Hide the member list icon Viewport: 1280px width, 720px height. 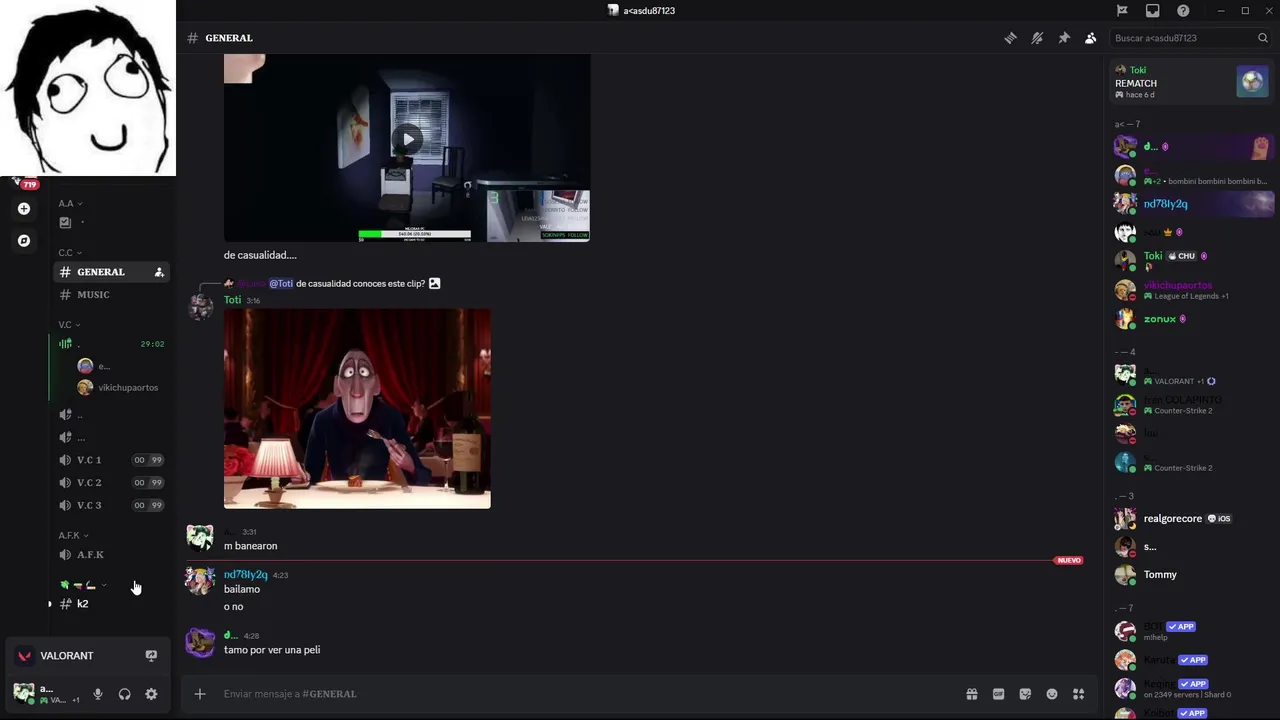(1090, 38)
